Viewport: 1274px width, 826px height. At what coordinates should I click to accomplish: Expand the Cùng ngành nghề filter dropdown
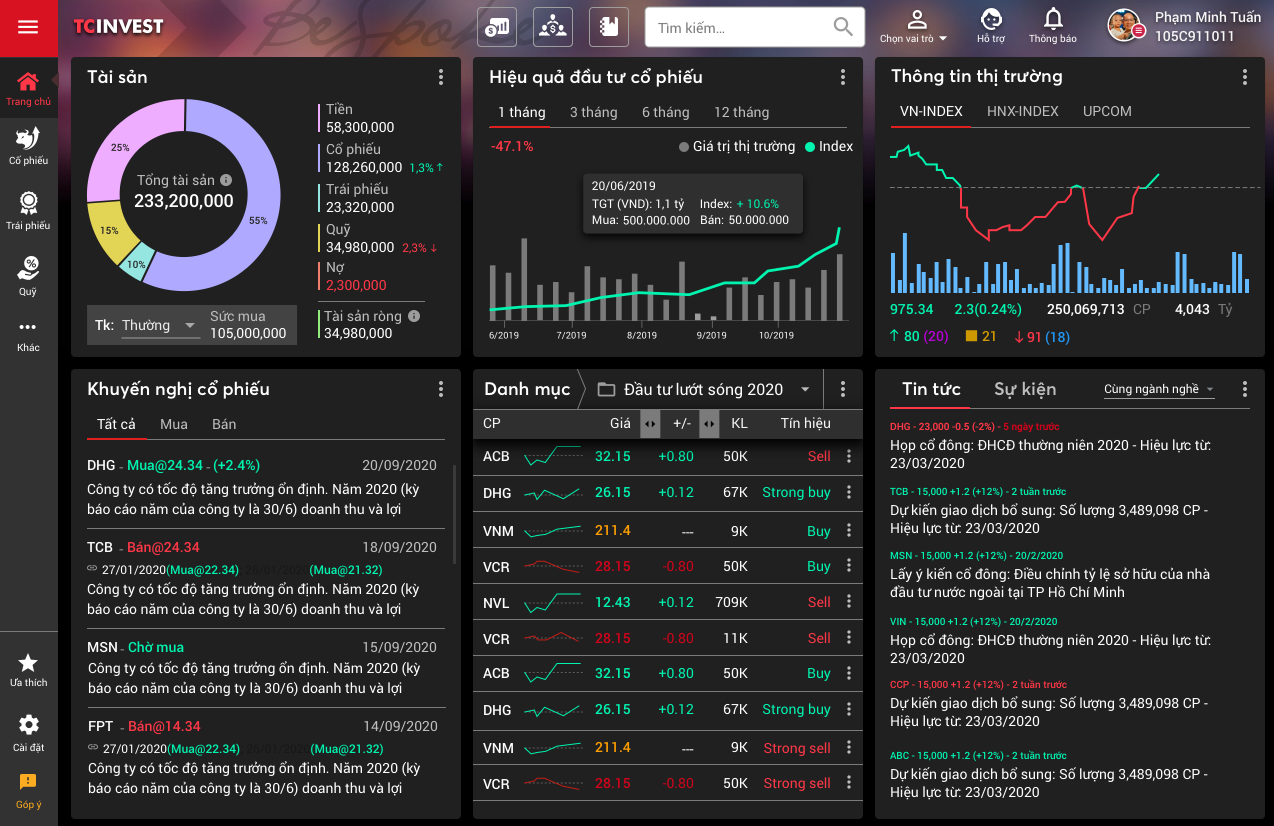click(1159, 390)
